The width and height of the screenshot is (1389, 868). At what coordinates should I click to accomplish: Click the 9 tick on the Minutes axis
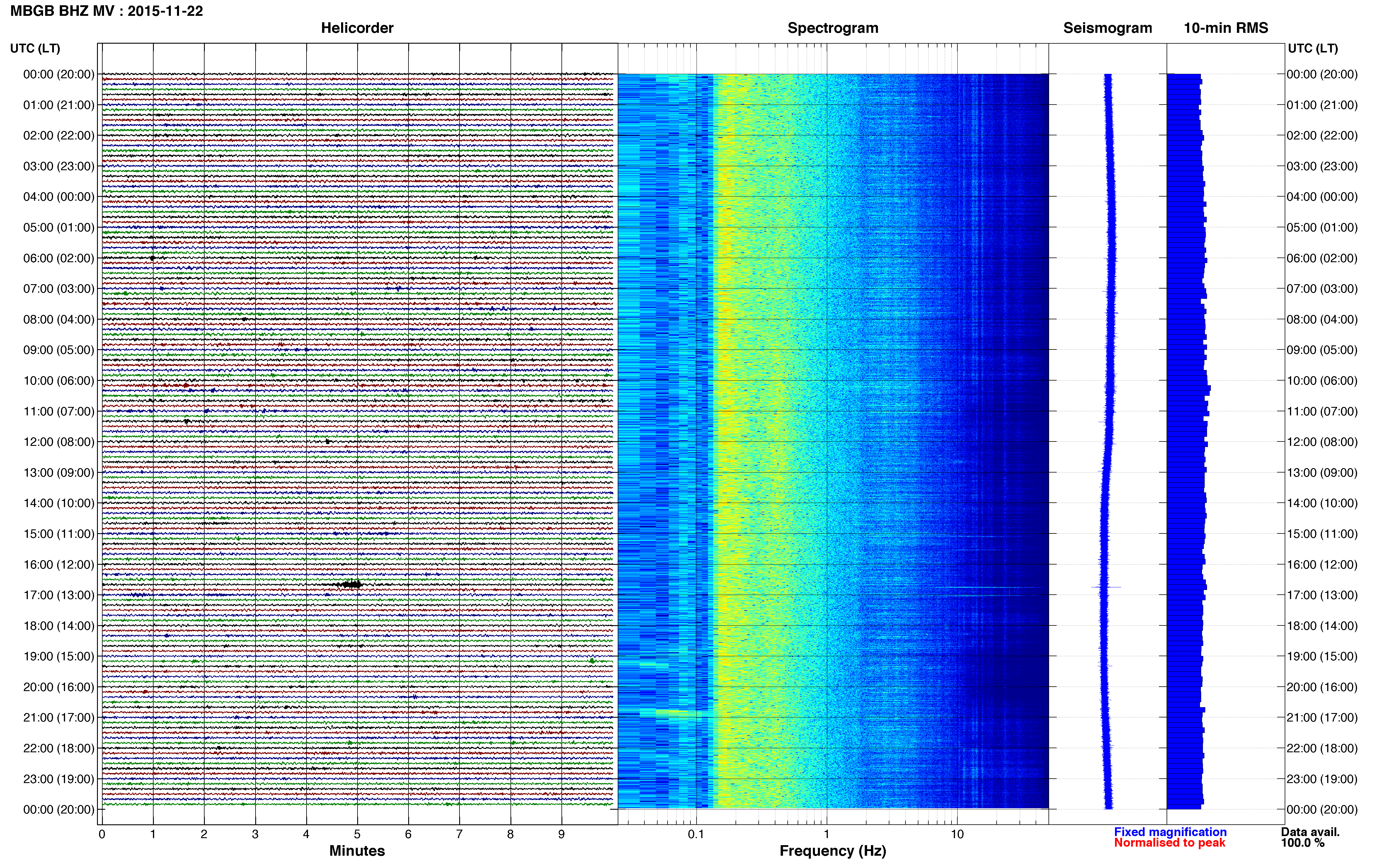pos(561,834)
